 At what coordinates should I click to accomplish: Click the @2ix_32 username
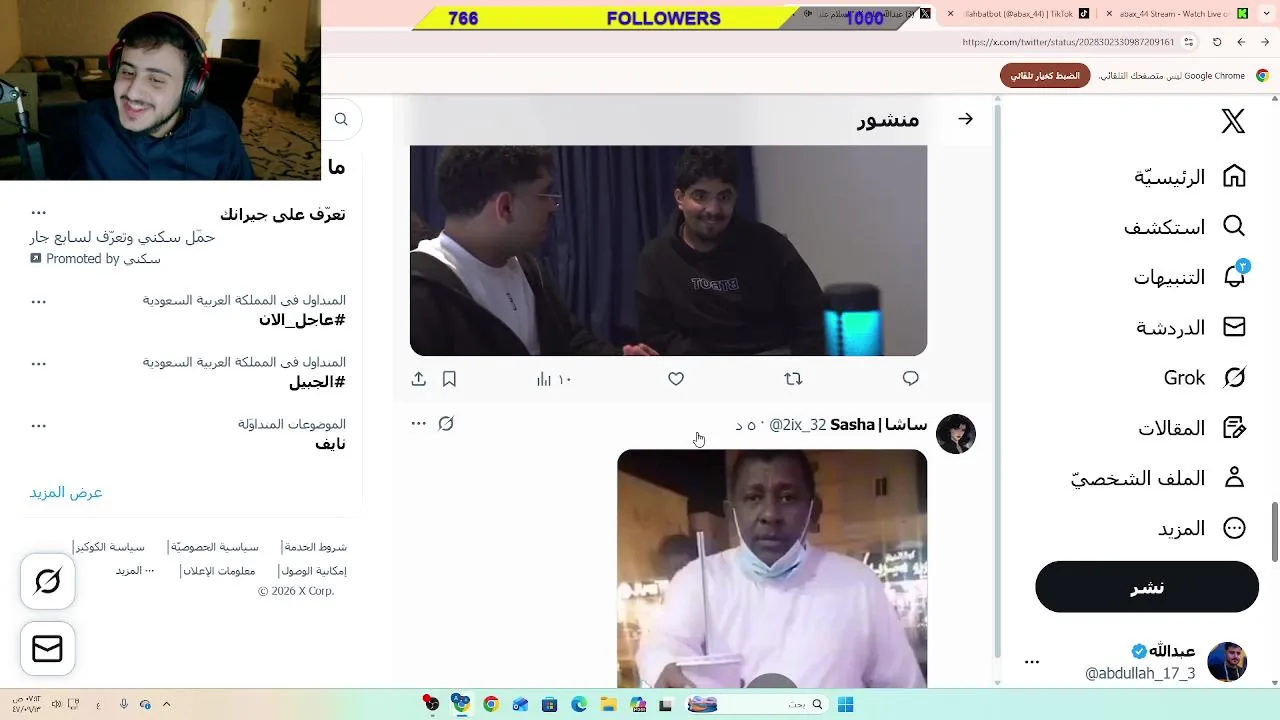pos(798,425)
